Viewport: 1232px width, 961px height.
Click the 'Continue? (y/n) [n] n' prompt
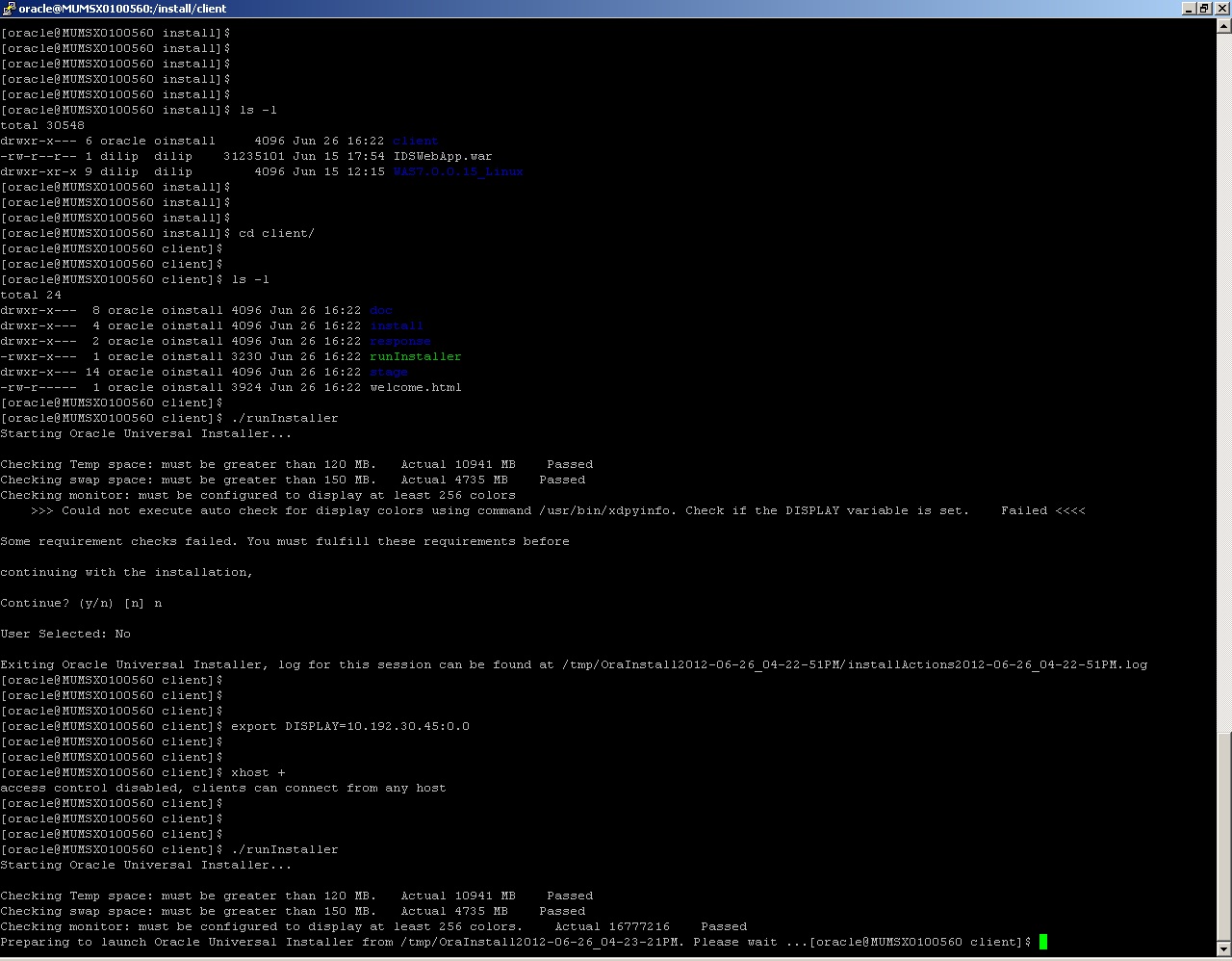pyautogui.click(x=81, y=603)
